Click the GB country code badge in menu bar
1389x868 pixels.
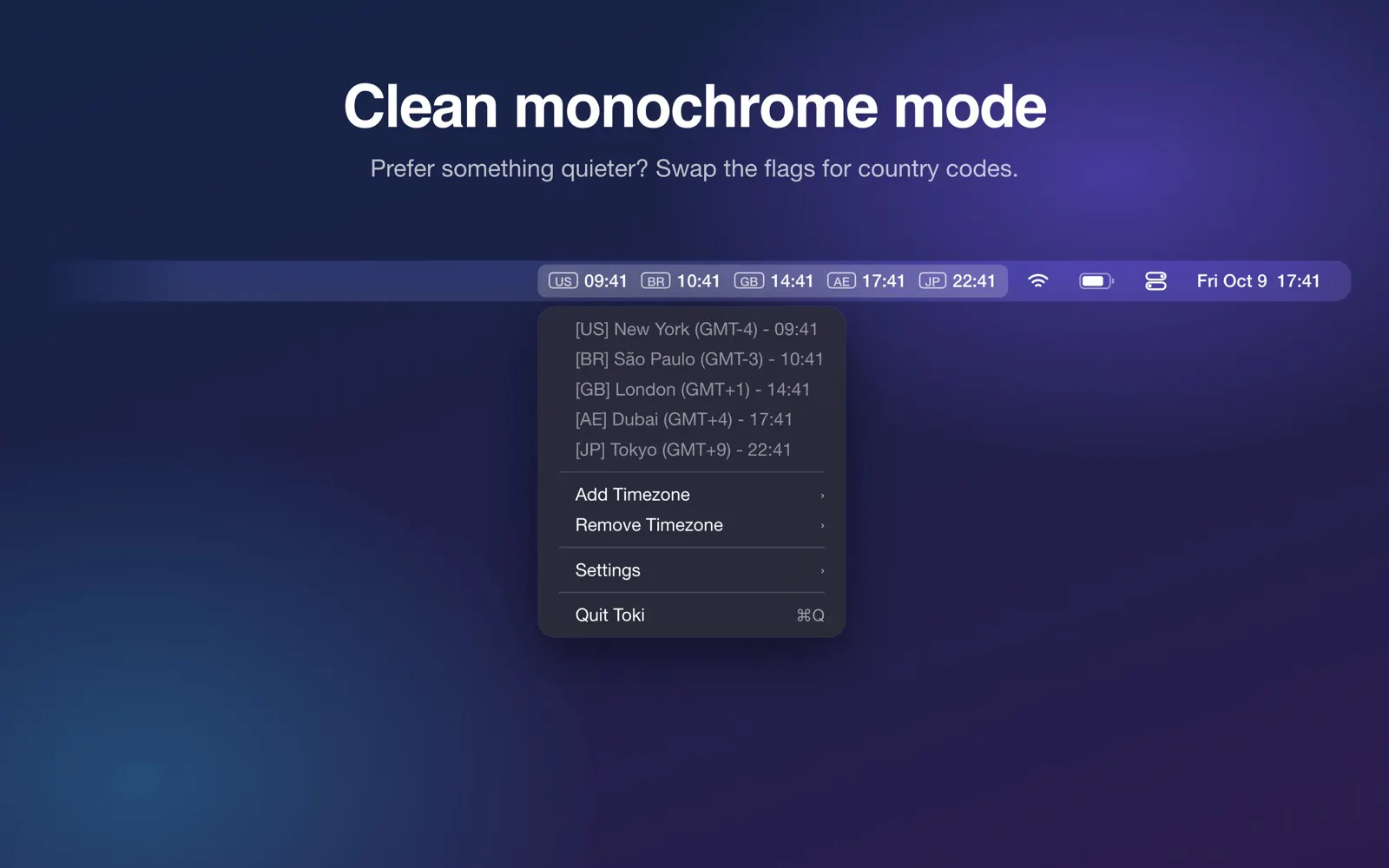(749, 281)
